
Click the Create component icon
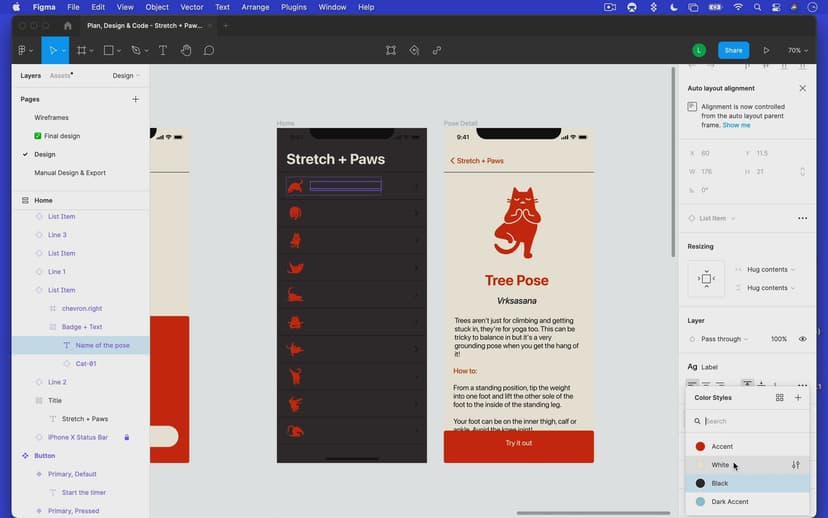pos(414,50)
